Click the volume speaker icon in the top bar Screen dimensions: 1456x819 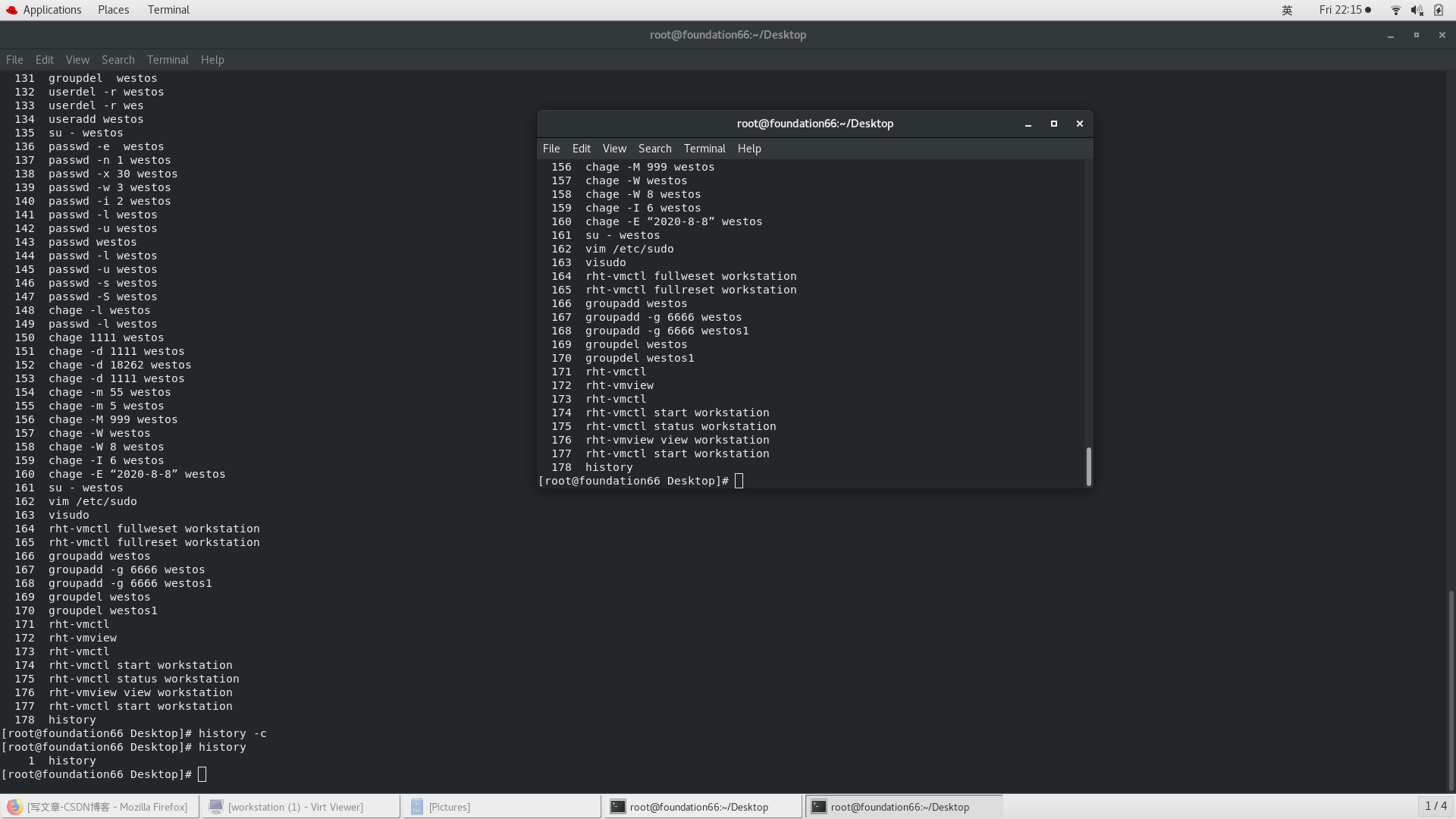point(1417,10)
